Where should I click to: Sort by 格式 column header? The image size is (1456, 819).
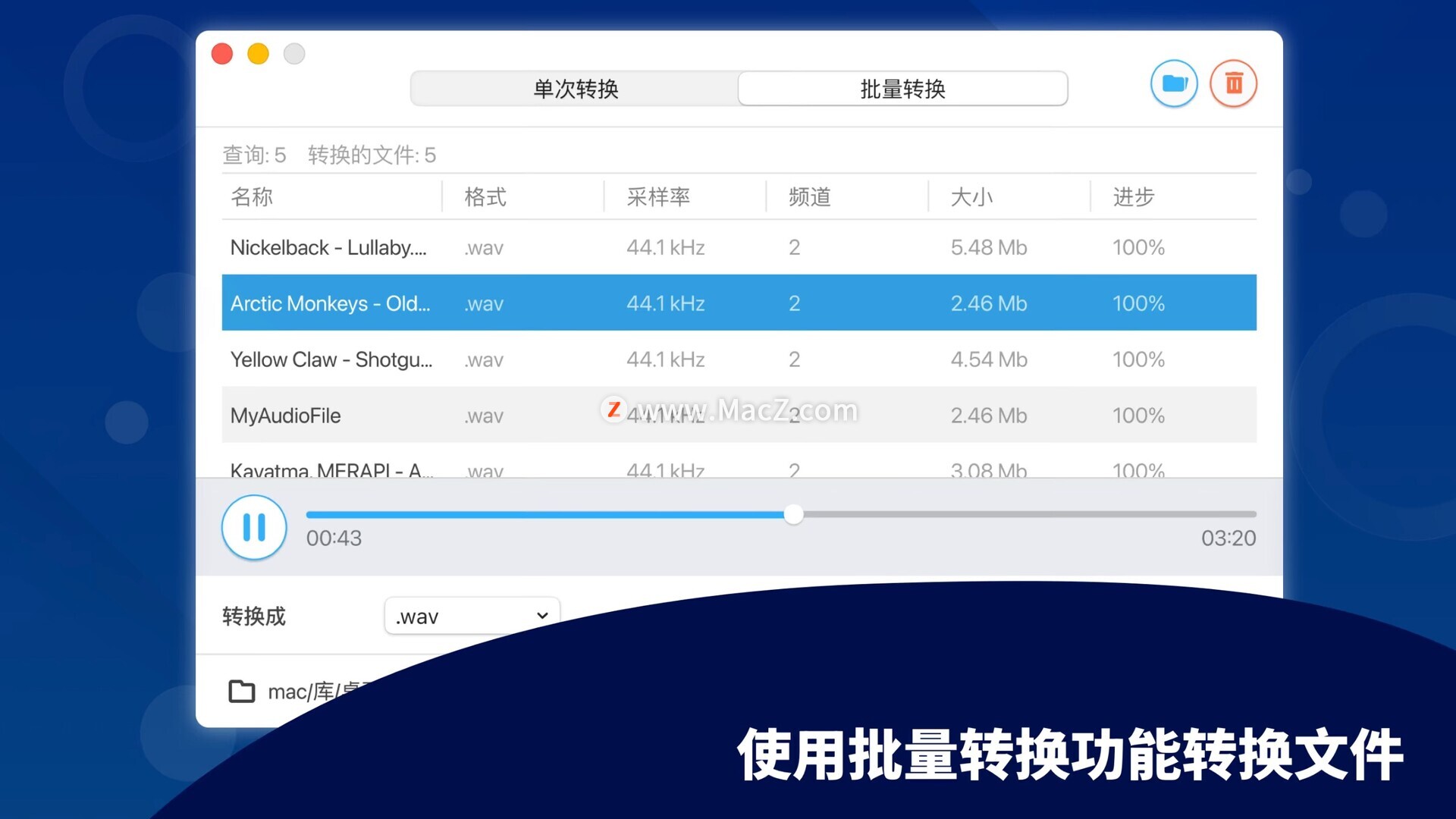[x=485, y=197]
